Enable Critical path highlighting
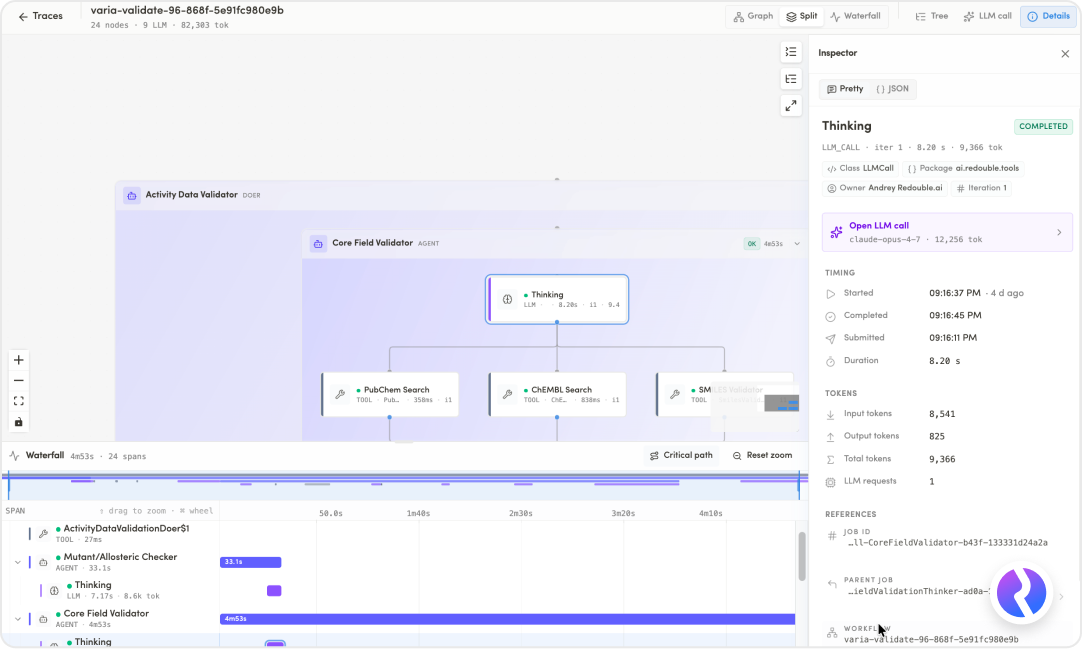The height and width of the screenshot is (649, 1082). 681,456
